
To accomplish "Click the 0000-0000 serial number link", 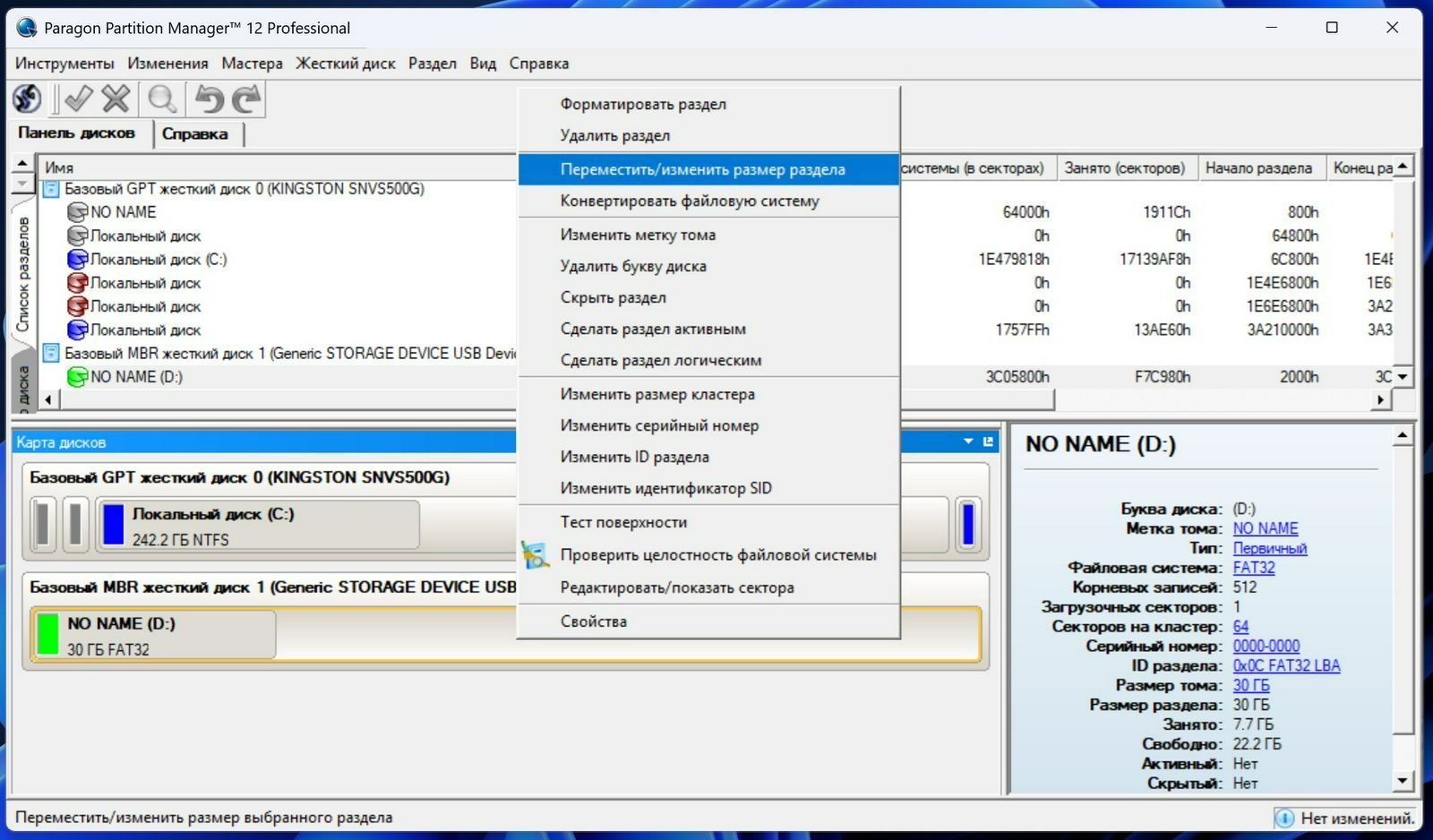I will coord(1266,646).
